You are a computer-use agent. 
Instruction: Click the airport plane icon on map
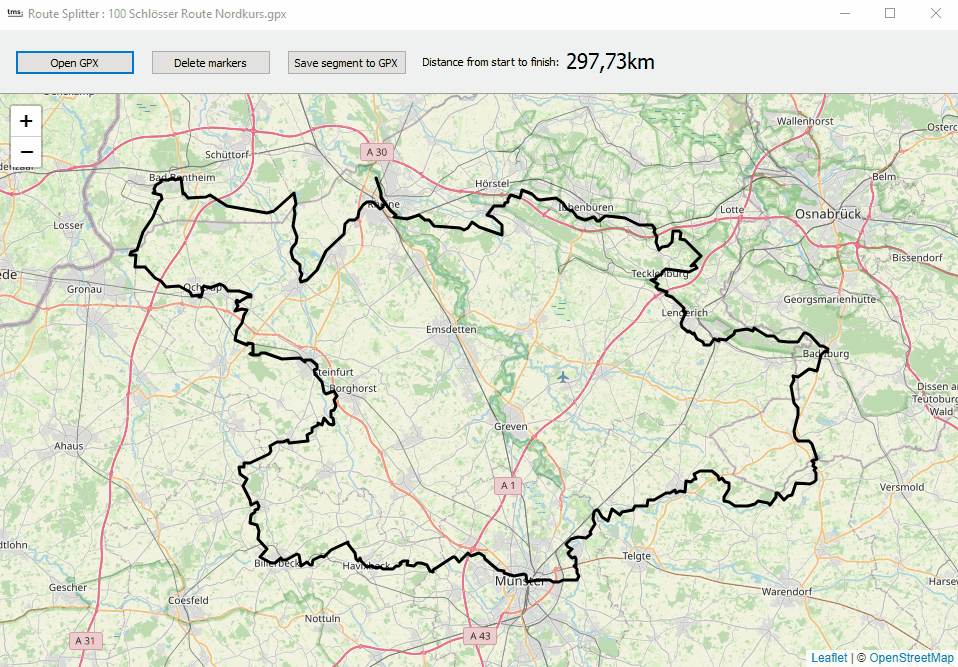point(563,377)
